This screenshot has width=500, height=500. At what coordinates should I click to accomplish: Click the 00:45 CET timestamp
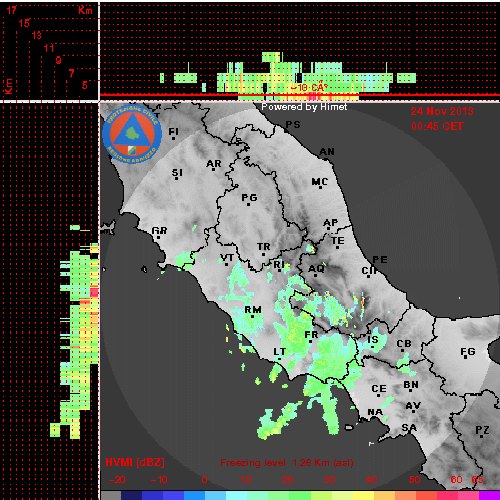tap(437, 126)
